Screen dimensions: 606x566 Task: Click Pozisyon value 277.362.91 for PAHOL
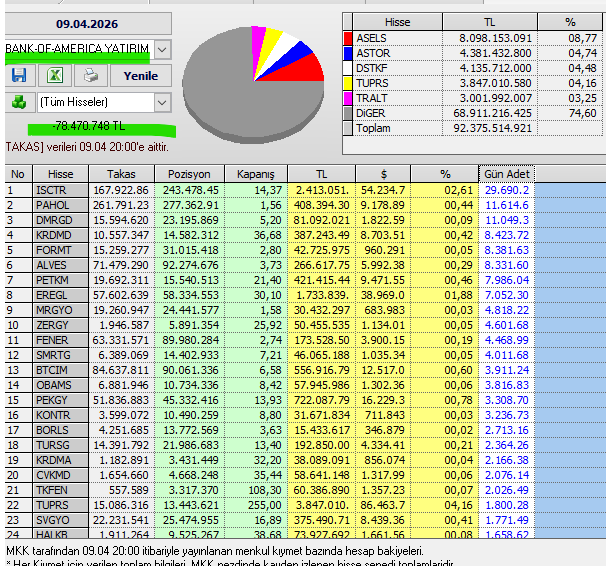(191, 206)
